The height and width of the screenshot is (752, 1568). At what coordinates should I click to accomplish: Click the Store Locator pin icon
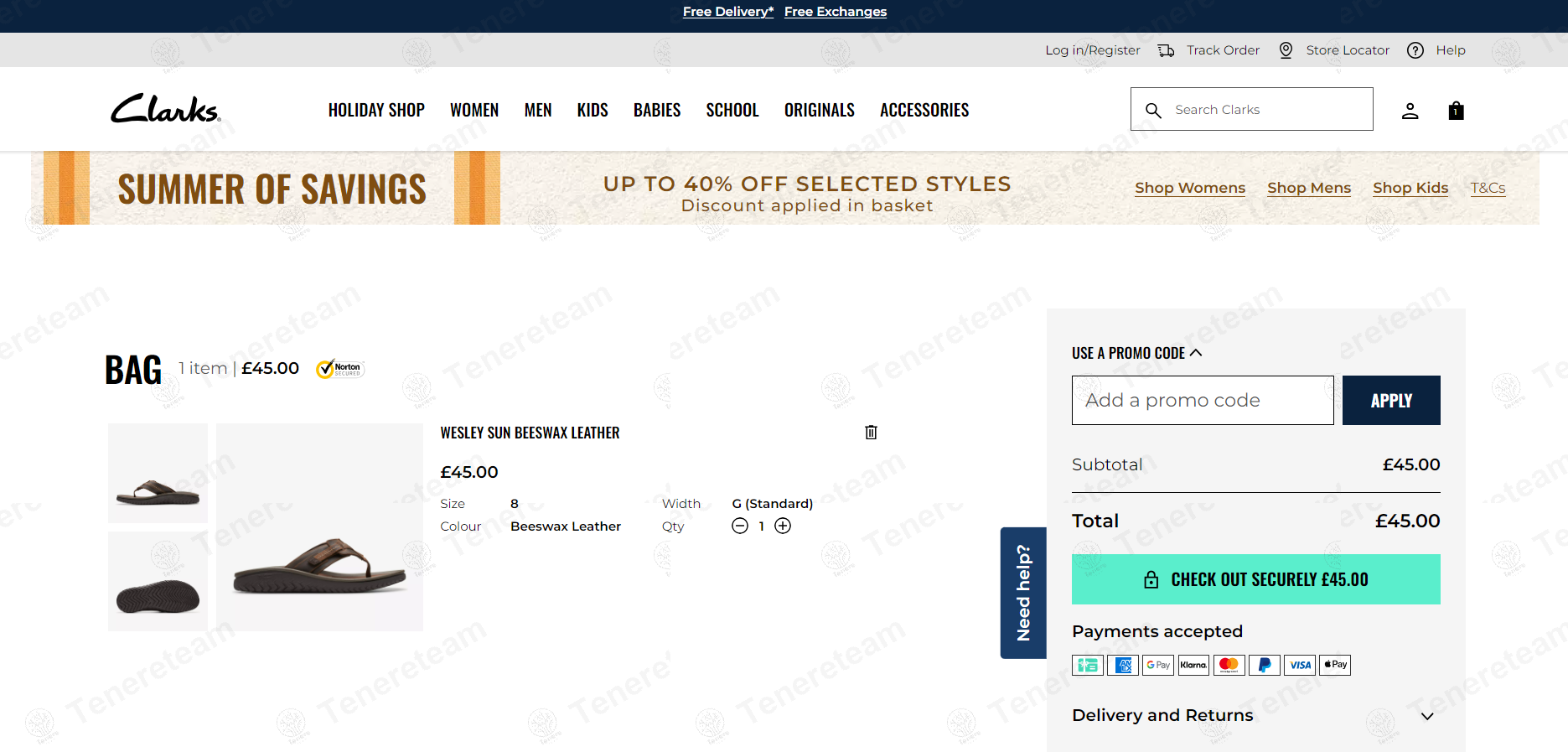pyautogui.click(x=1286, y=50)
